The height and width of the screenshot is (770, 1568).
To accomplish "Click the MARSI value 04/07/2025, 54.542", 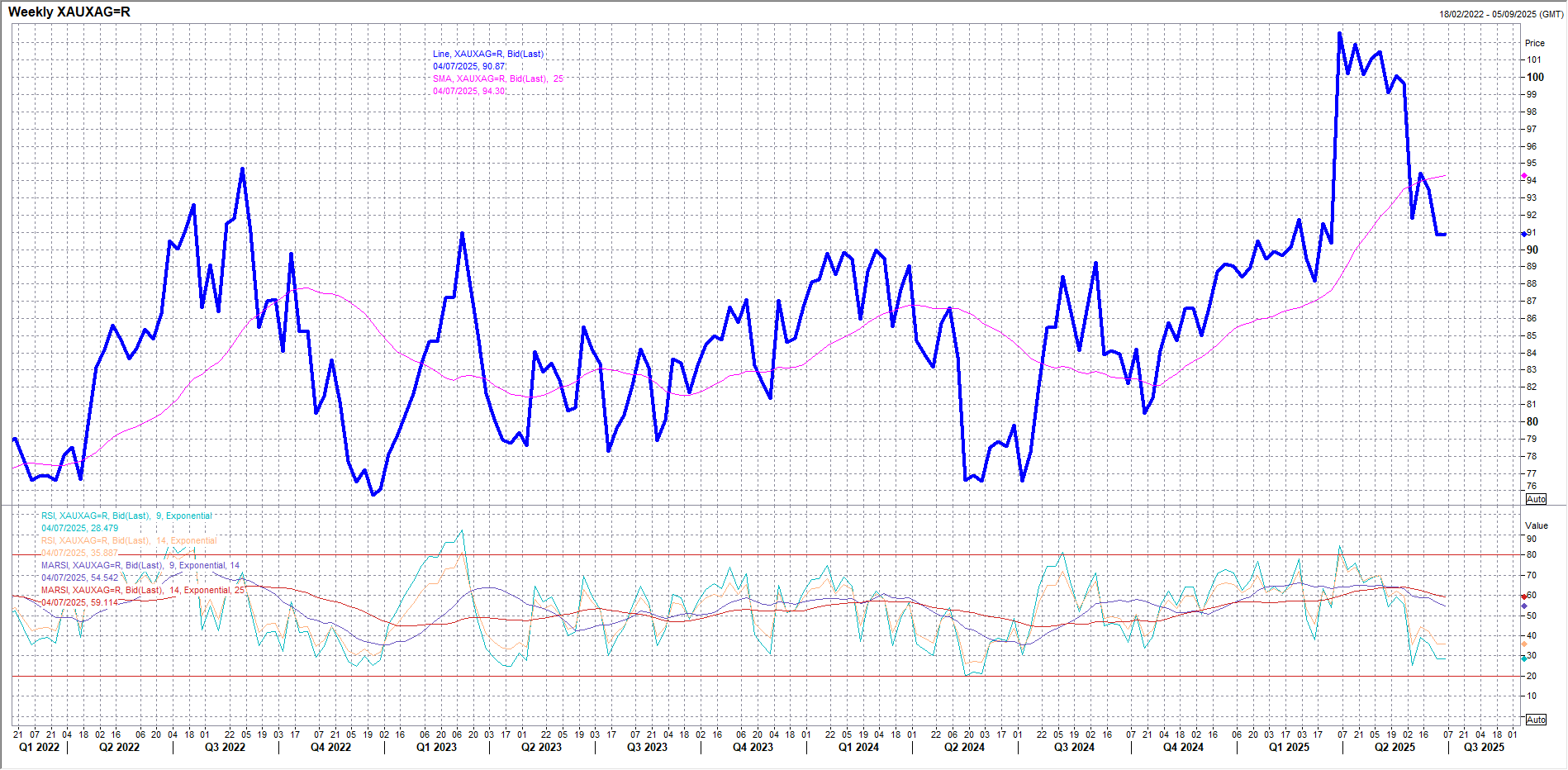I will point(80,577).
